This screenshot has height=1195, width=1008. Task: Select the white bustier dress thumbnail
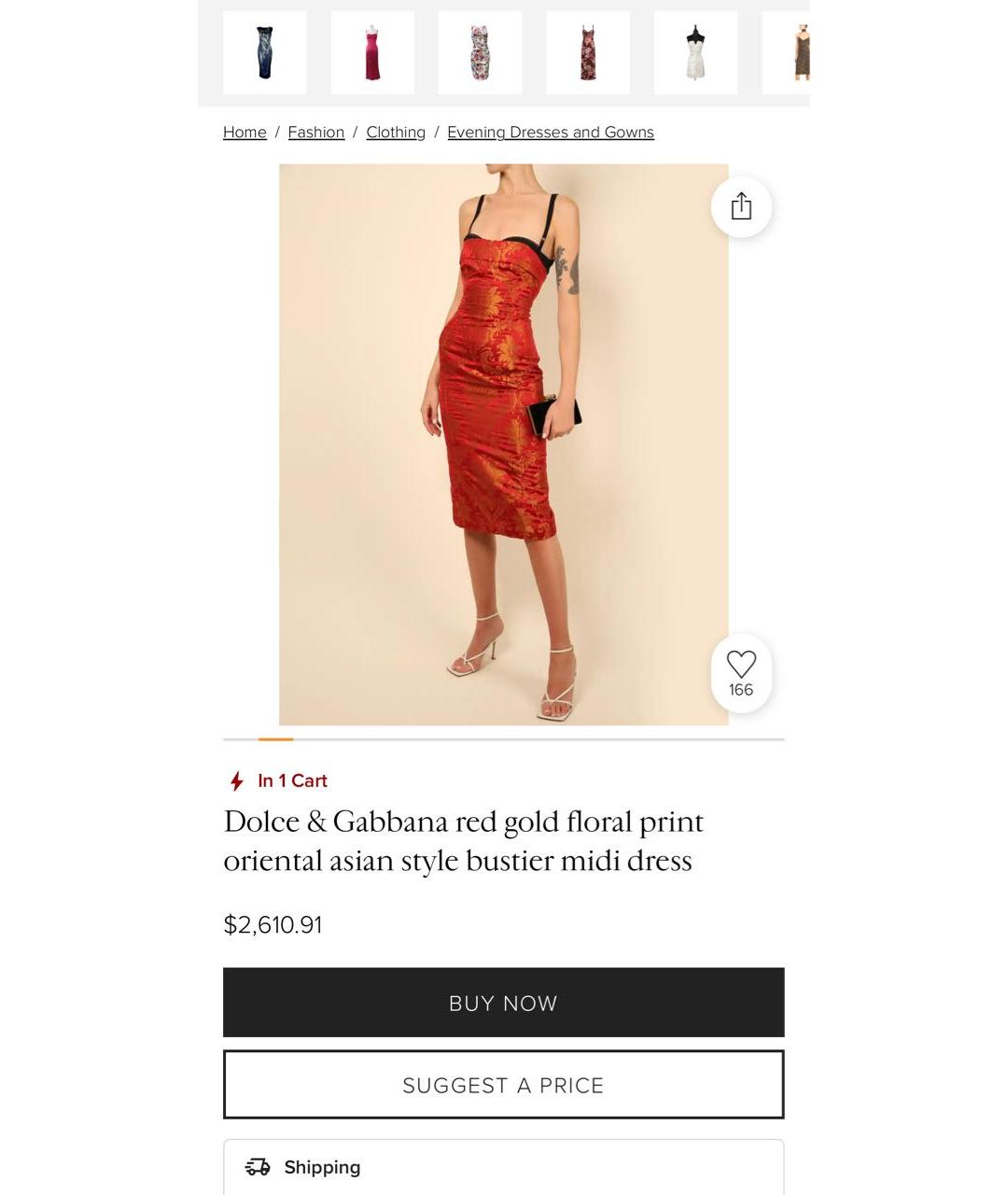[695, 53]
